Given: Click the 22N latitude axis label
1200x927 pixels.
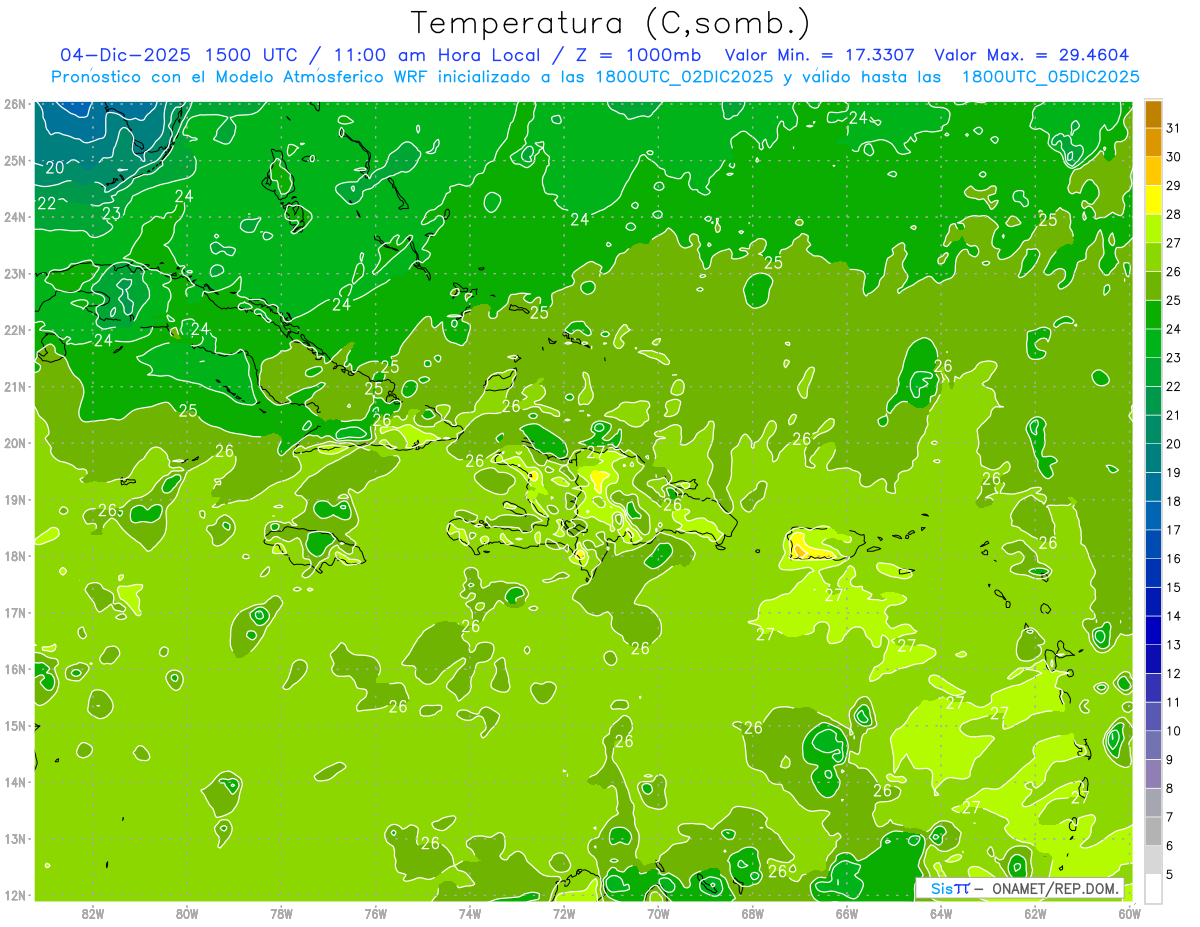Looking at the screenshot, I should coord(14,330).
